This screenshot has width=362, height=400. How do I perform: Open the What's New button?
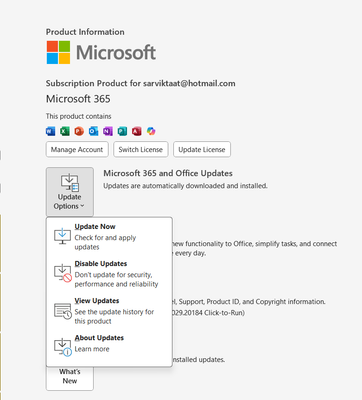click(x=70, y=376)
